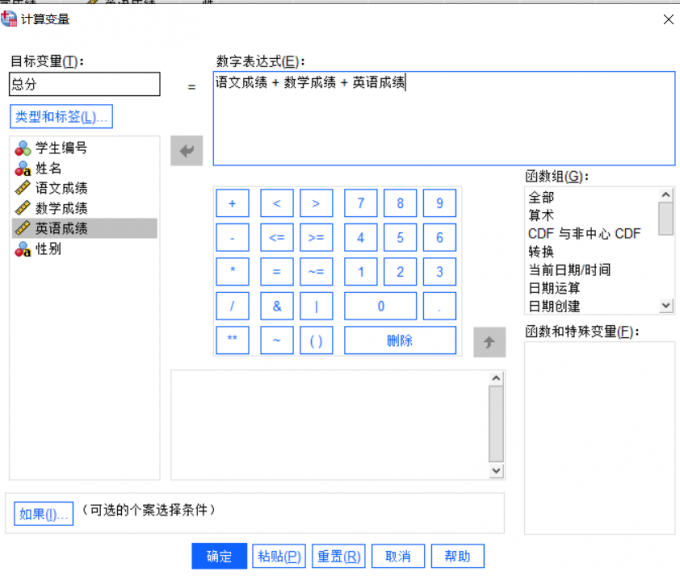Click the number 2 key
The height and width of the screenshot is (576, 680).
[x=400, y=272]
